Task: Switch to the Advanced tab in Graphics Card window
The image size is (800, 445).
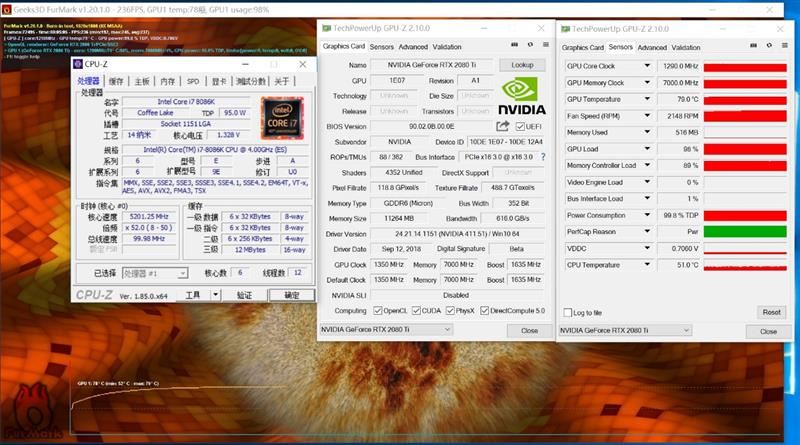Action: click(x=413, y=47)
